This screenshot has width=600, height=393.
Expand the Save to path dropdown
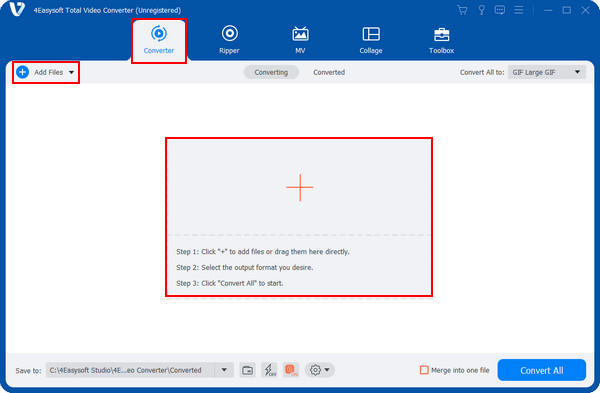(224, 370)
